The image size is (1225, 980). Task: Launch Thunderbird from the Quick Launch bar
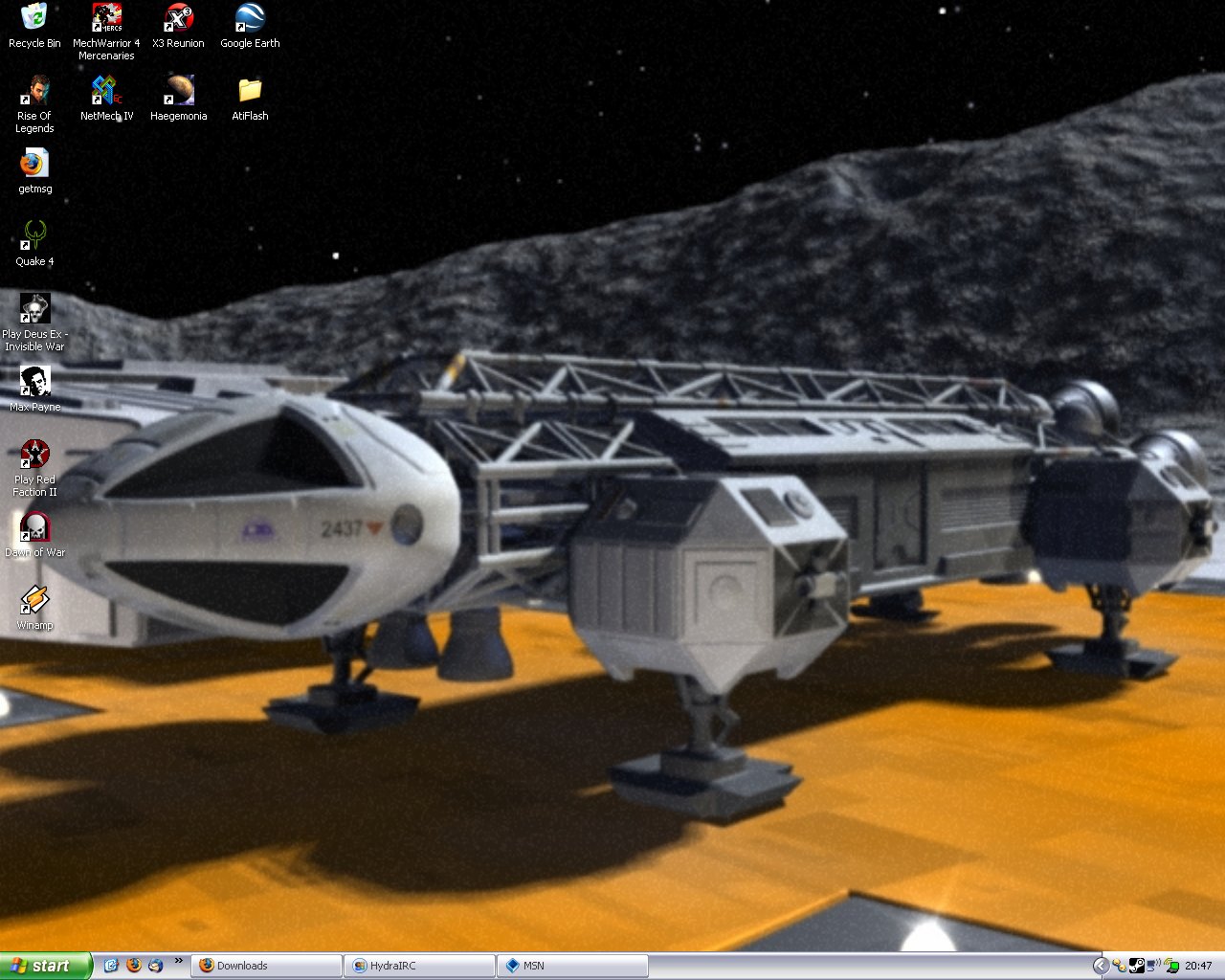tap(155, 966)
